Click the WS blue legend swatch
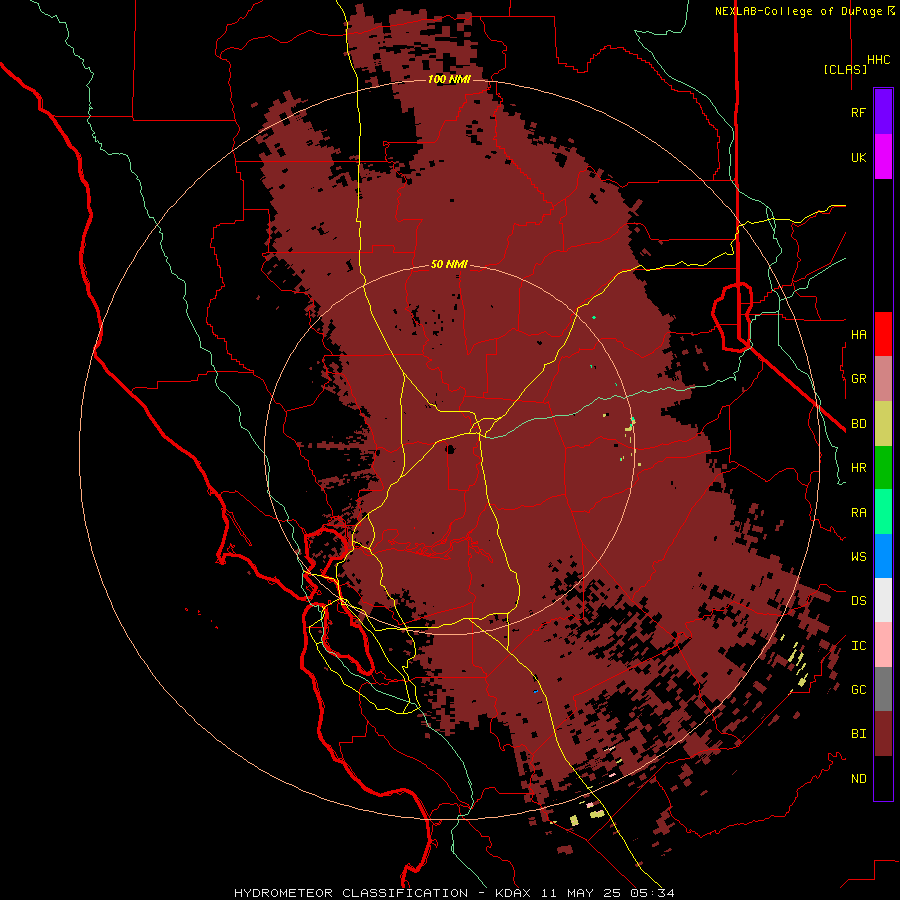 tap(883, 556)
